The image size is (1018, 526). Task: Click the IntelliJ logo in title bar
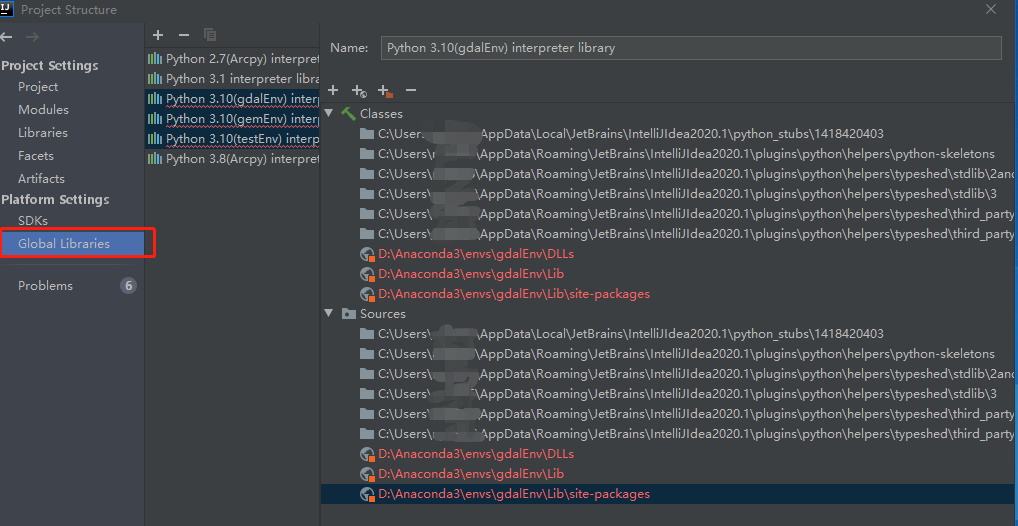tap(7, 9)
